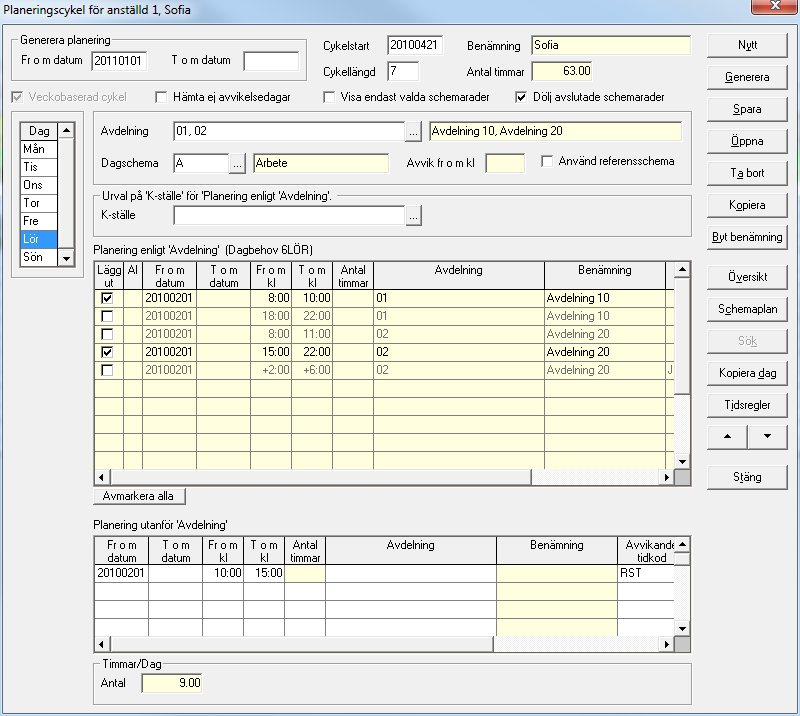Enable Visa endast valda schemarader
800x716 pixels.
click(x=329, y=97)
